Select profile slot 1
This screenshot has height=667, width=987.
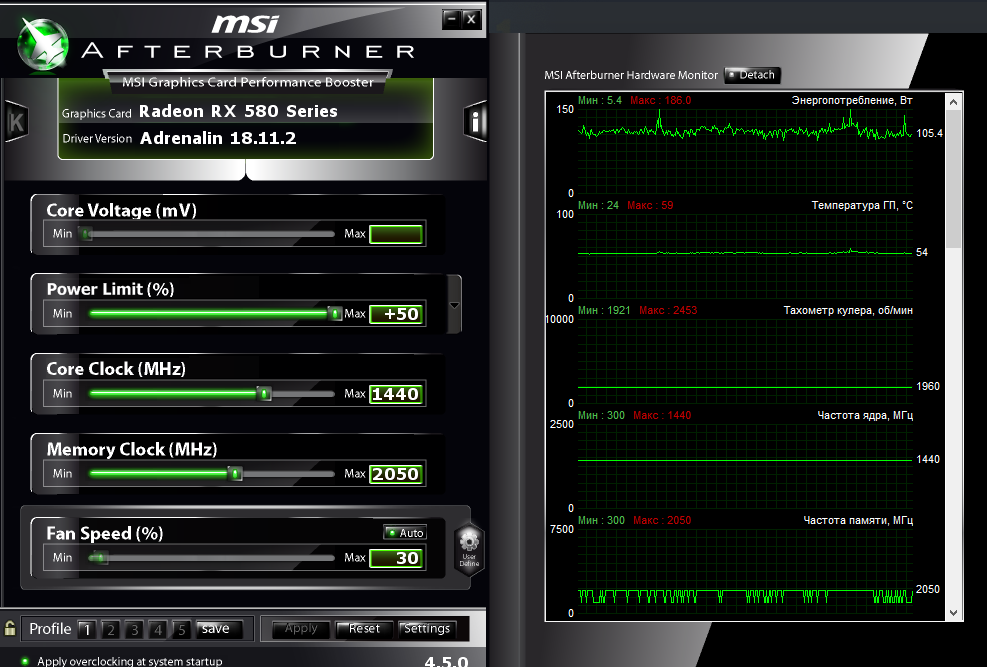(x=87, y=629)
